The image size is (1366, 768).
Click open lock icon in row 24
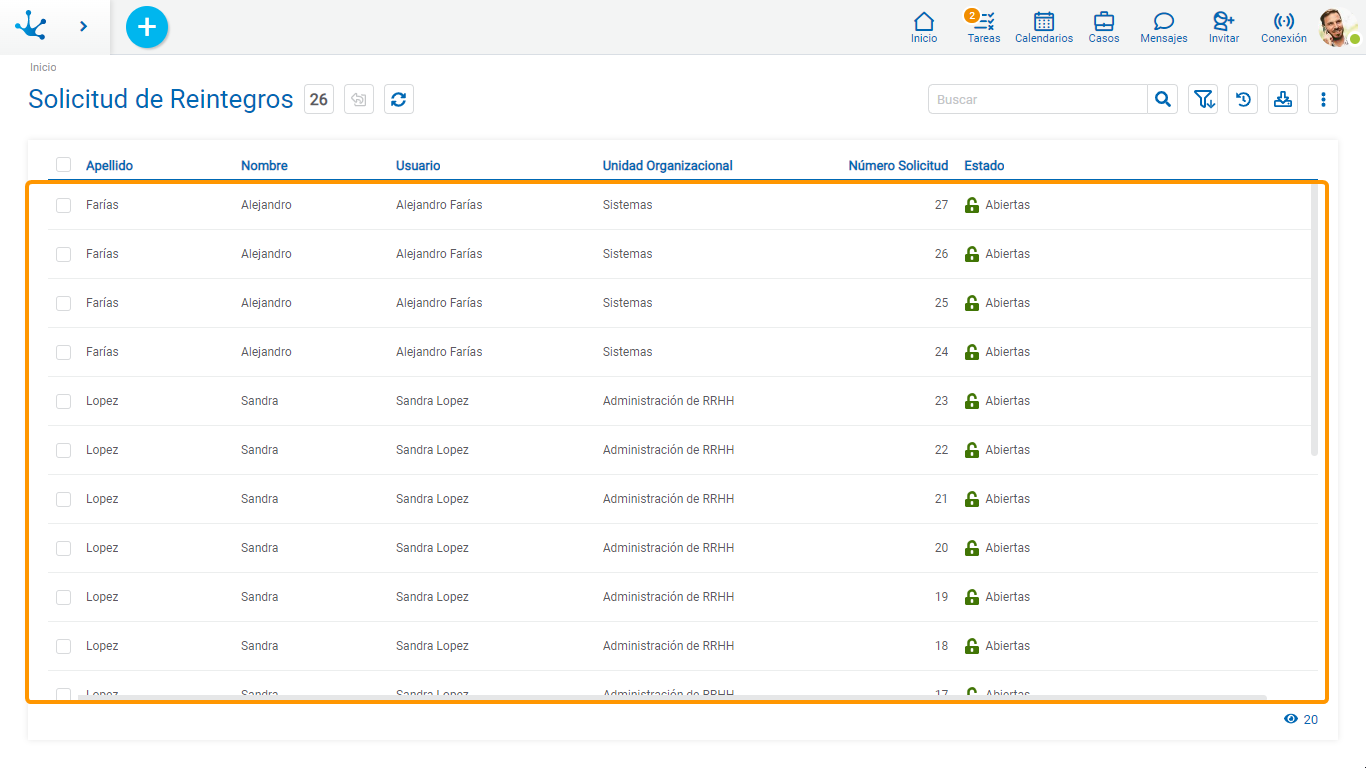tap(971, 352)
